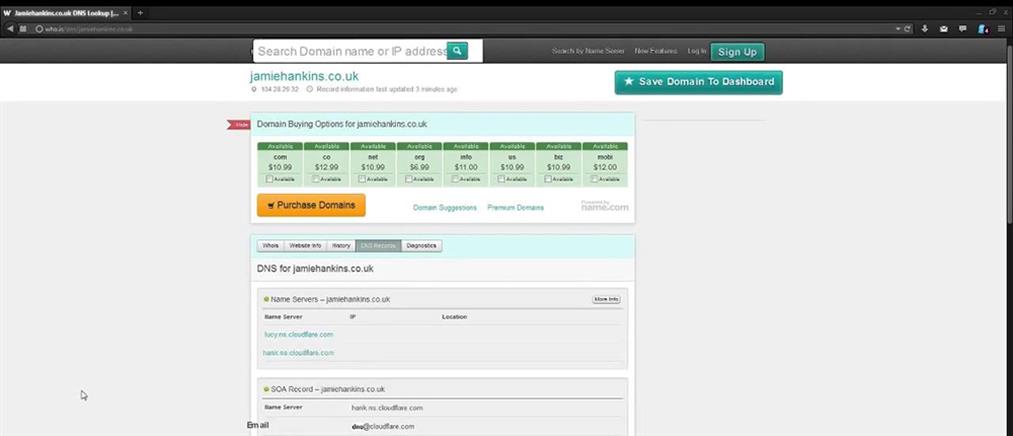Open a new browser tab
The image size is (1013, 436).
pyautogui.click(x=140, y=12)
